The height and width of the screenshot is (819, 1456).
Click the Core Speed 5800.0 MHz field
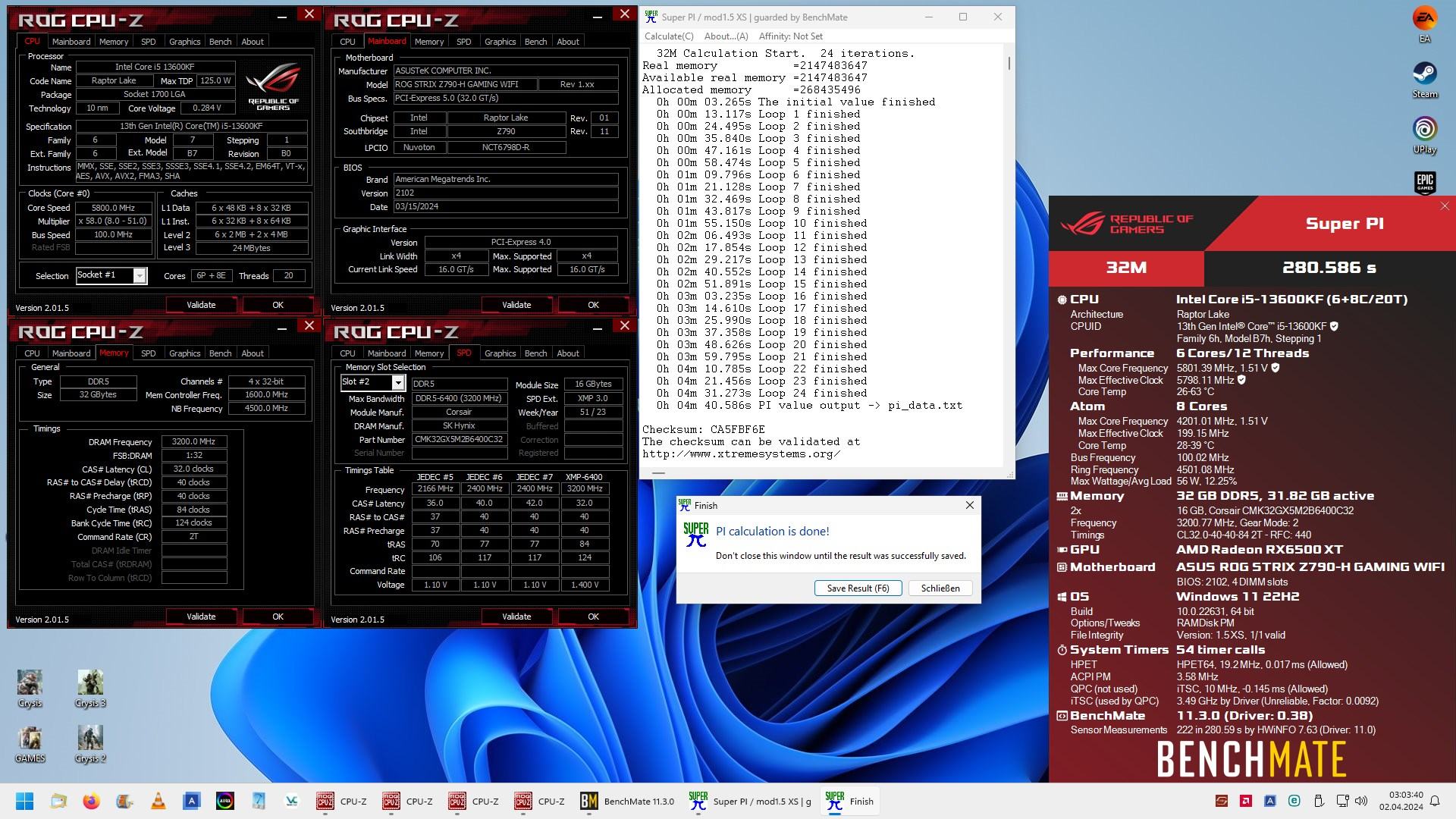(113, 208)
